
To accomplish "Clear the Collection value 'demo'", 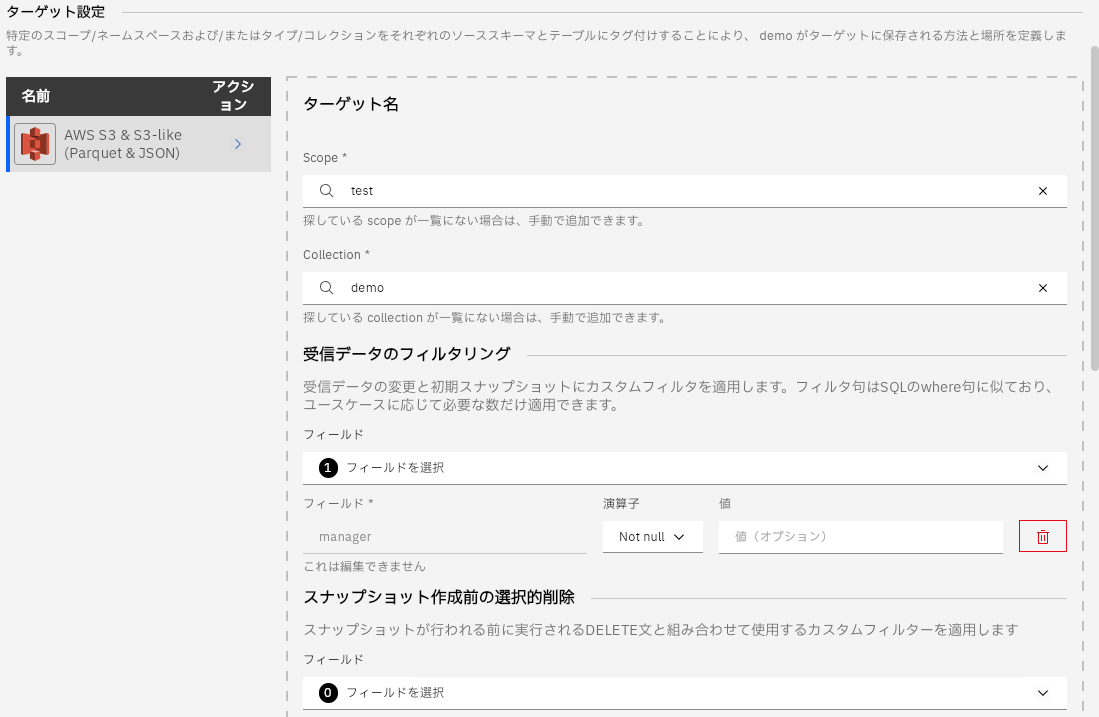I will coord(1043,288).
